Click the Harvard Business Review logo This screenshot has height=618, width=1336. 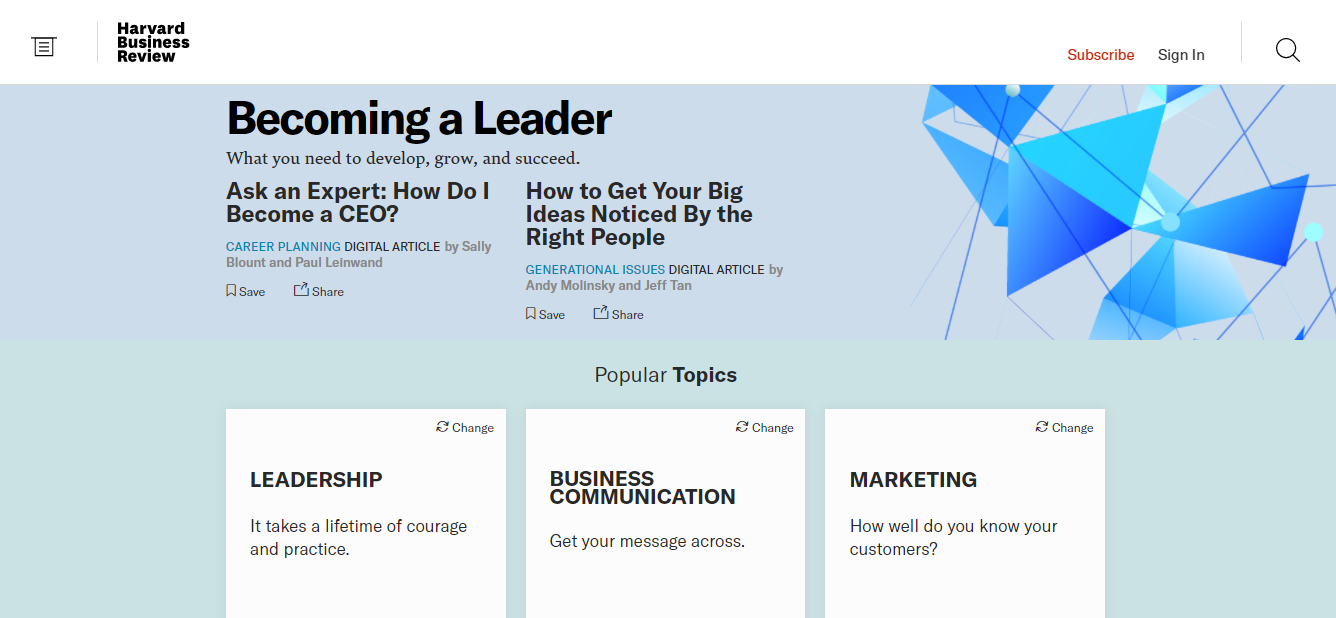point(152,43)
